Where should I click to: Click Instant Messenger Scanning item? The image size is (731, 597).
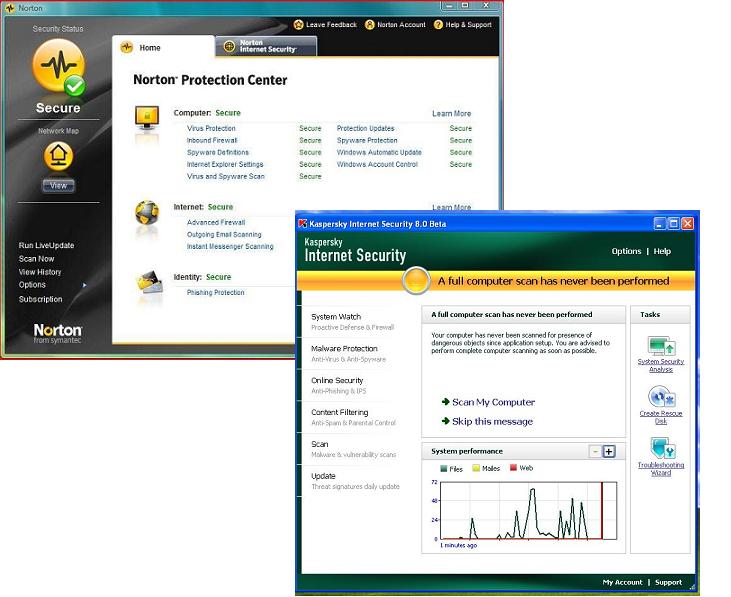[230, 246]
